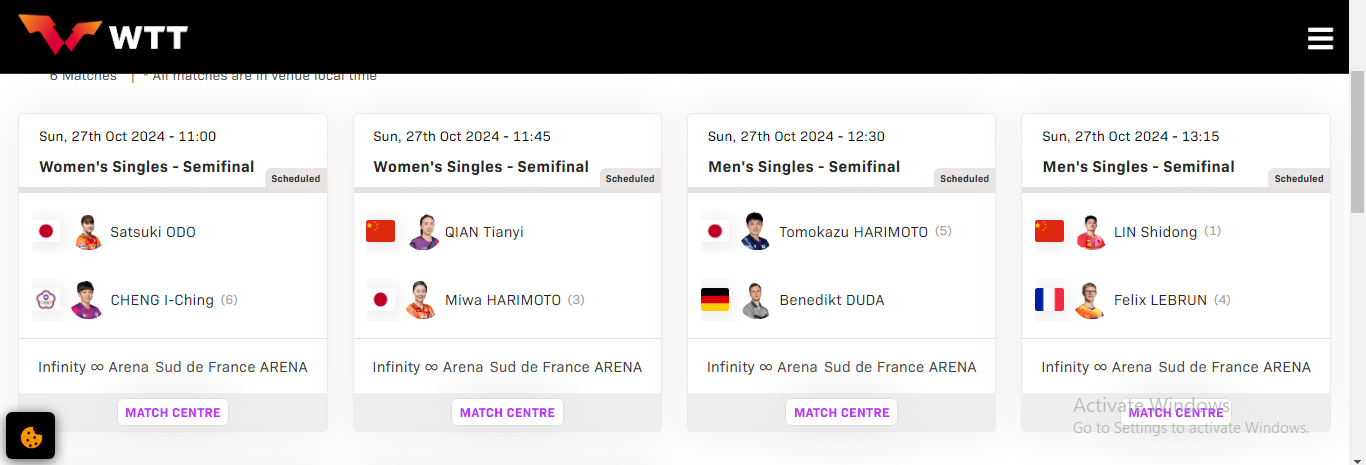Click Felix LEBRUN's France flag icon
This screenshot has height=465, width=1366.
(1049, 300)
